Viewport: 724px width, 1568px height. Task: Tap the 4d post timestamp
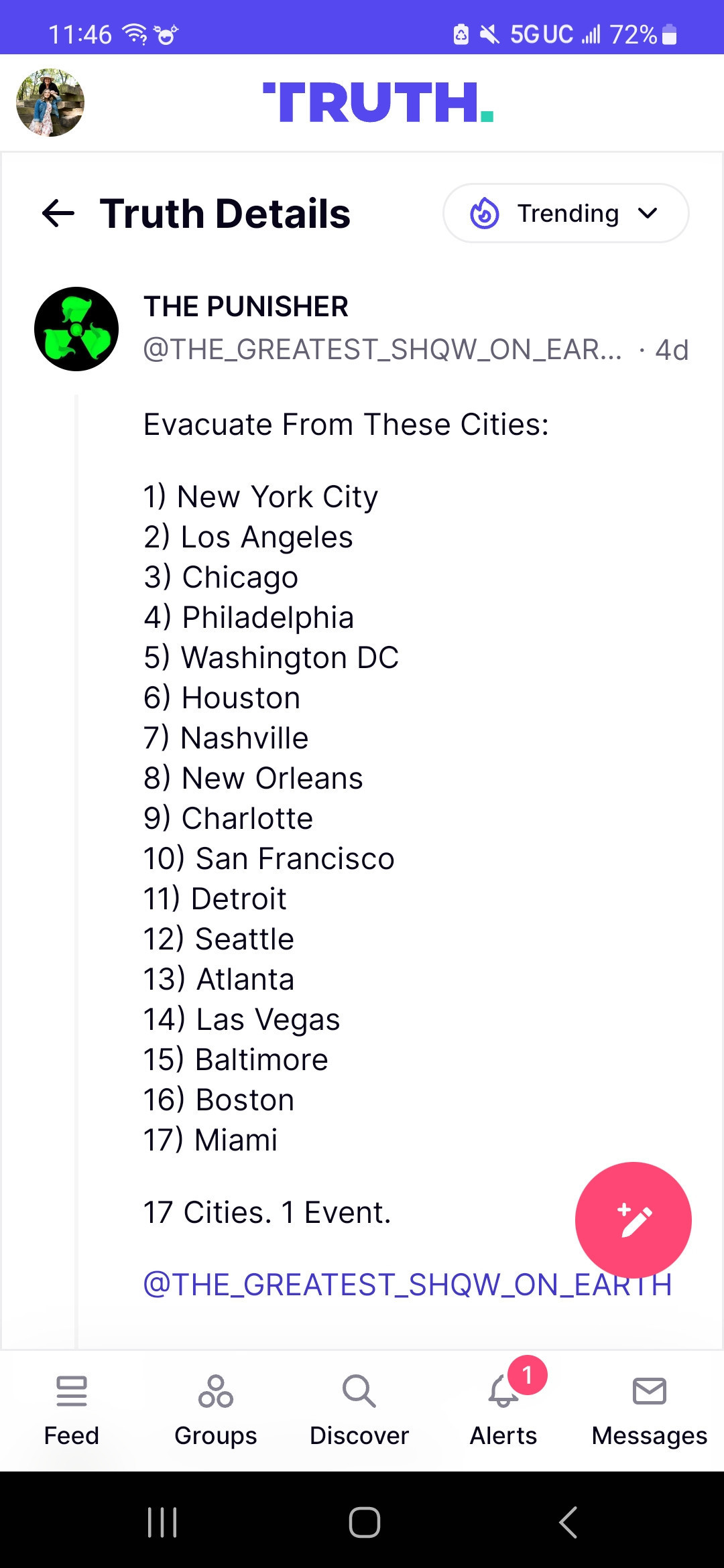[672, 350]
